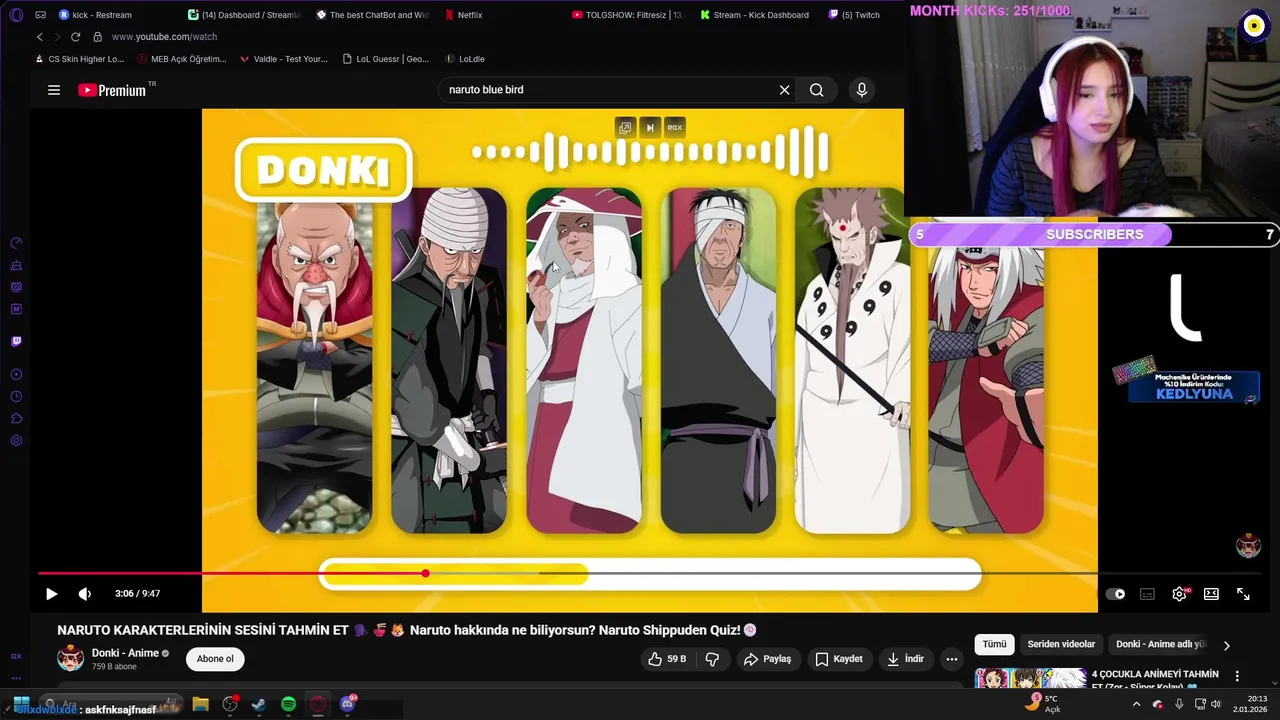Open the YouTube hamburger guide menu
1280x720 pixels.
point(54,90)
